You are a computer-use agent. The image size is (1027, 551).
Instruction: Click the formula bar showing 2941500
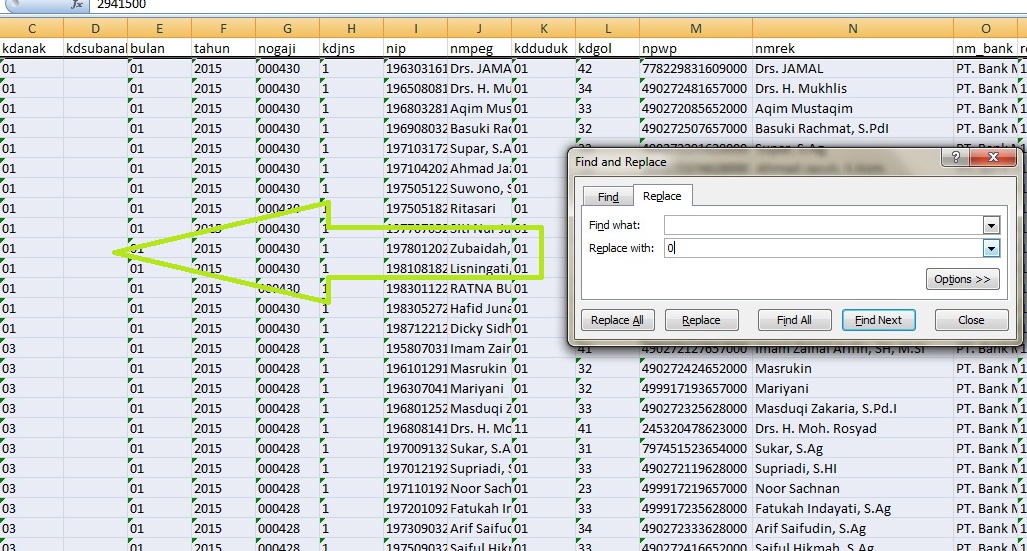pos(557,5)
